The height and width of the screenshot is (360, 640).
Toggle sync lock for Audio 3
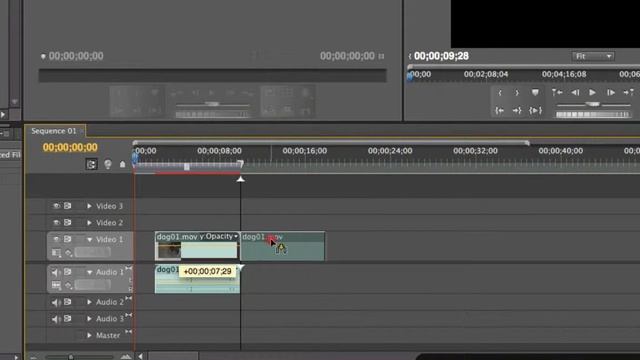[68, 318]
